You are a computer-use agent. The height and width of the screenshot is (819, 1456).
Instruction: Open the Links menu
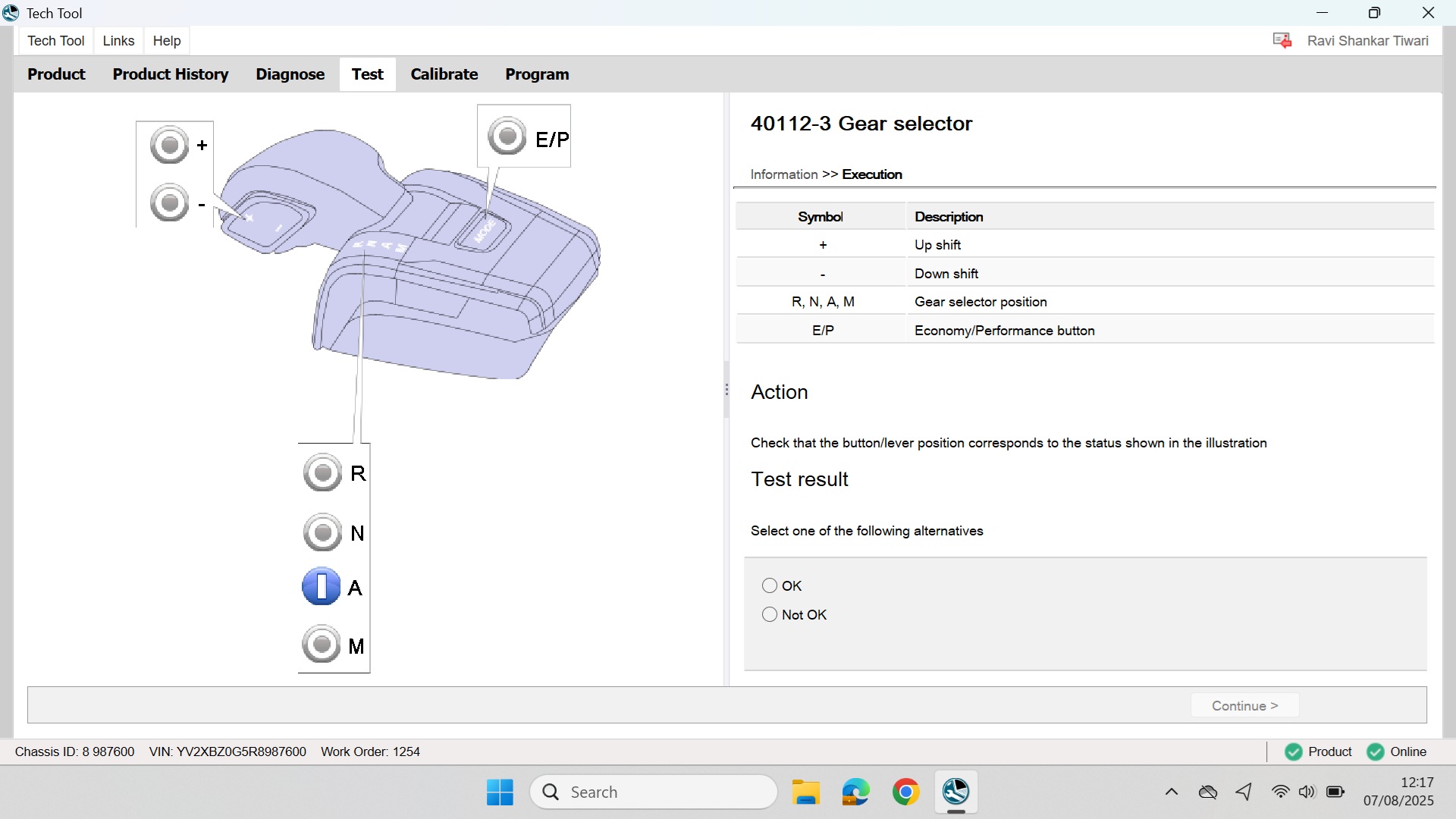(118, 41)
